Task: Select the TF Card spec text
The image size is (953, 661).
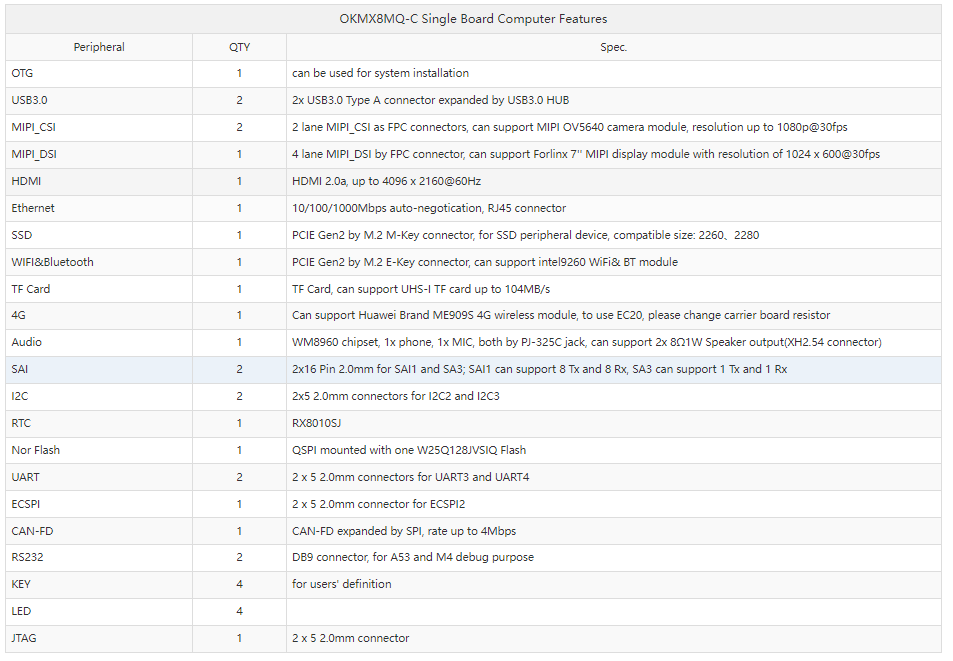Action: point(421,289)
